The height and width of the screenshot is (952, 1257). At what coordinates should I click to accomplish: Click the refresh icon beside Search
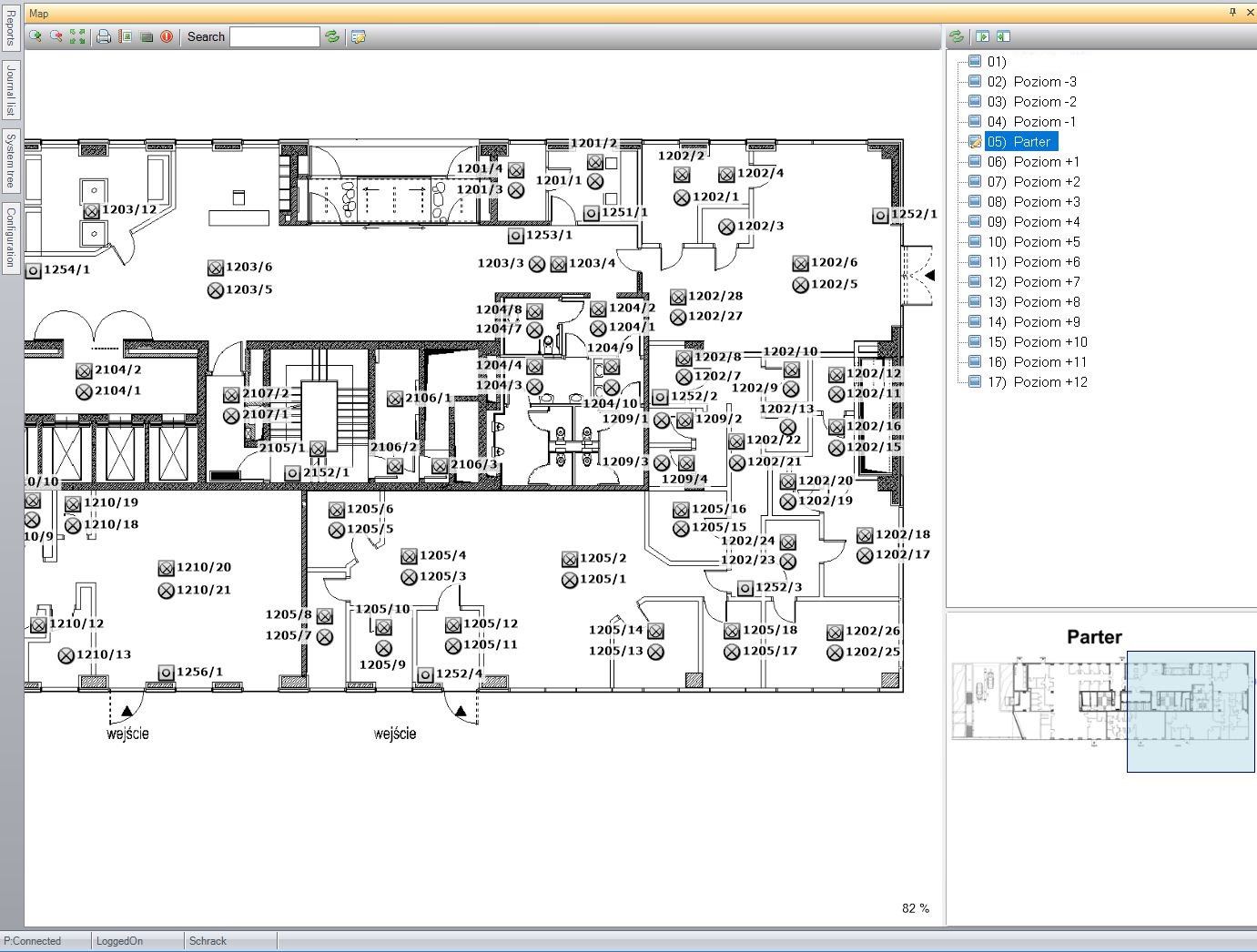point(332,36)
